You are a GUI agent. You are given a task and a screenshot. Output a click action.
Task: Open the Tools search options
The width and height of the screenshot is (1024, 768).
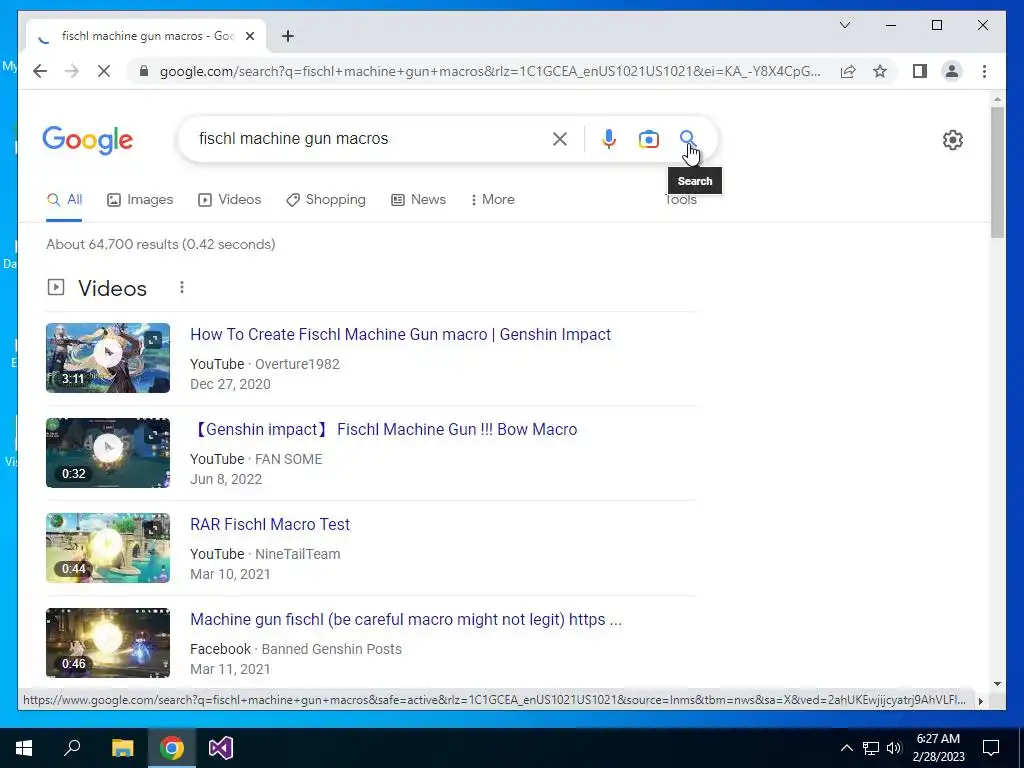(x=680, y=200)
